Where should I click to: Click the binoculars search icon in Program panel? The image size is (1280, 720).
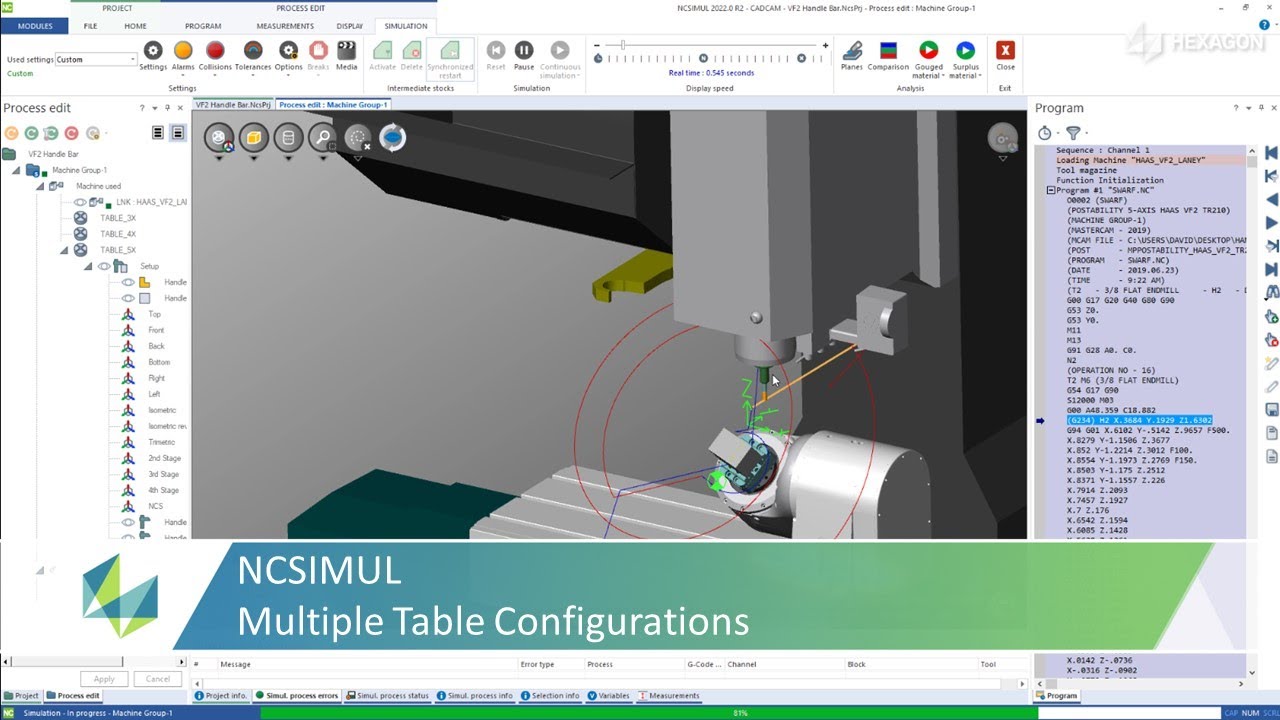pyautogui.click(x=1272, y=292)
